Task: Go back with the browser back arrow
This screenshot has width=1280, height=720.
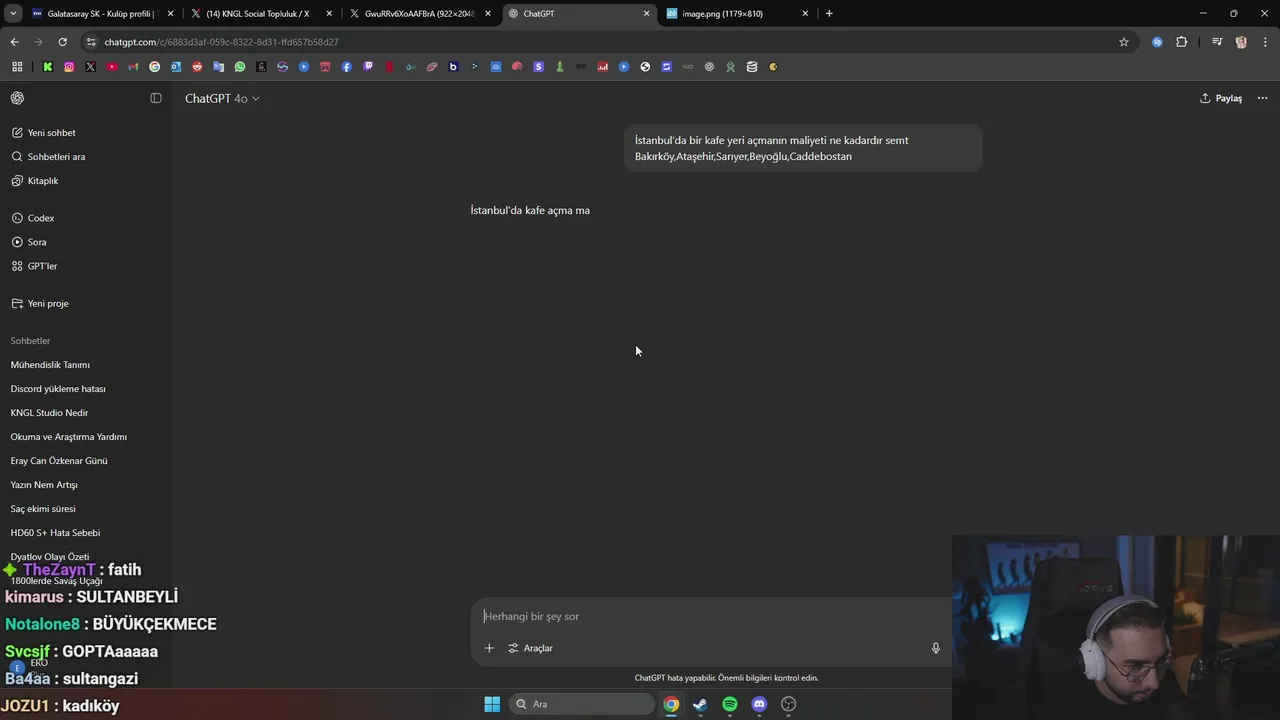Action: 14,42
